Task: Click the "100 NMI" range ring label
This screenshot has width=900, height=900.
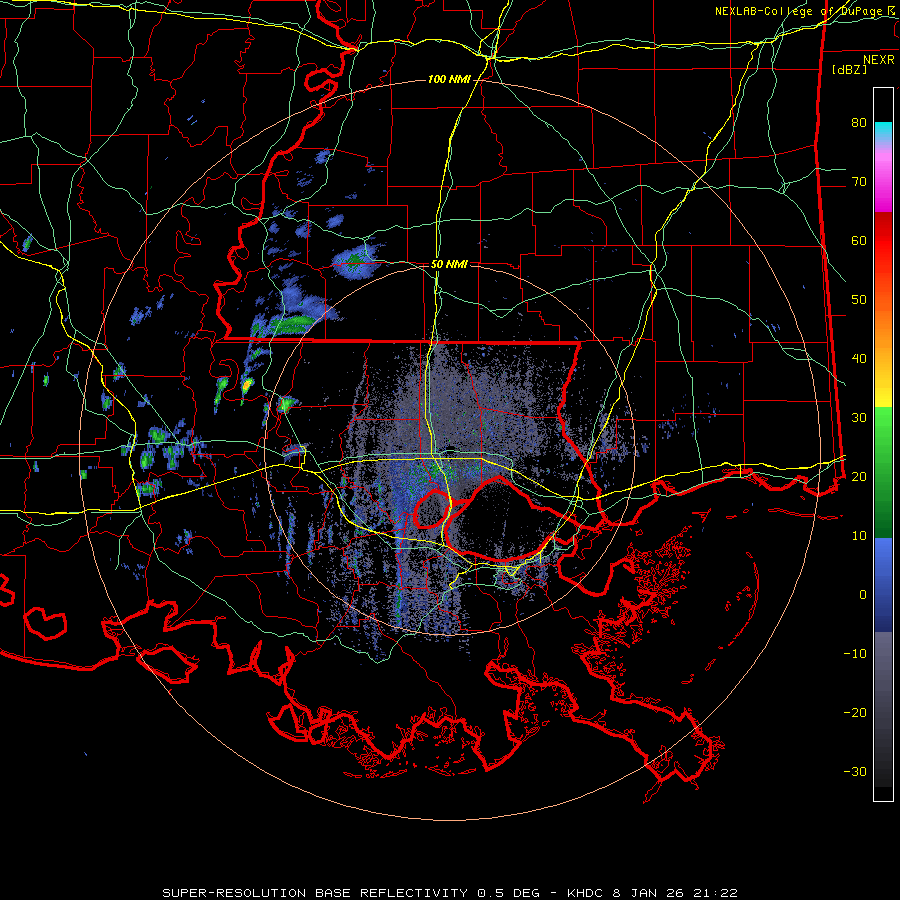Action: (x=449, y=79)
